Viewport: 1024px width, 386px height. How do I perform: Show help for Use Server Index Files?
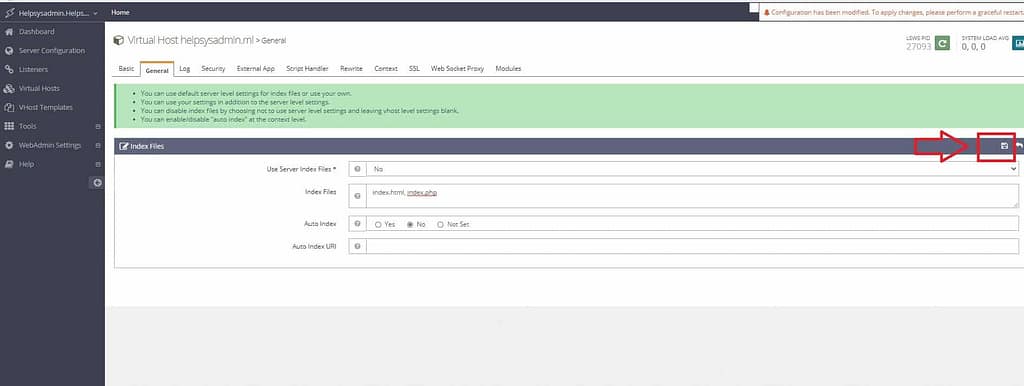point(357,169)
